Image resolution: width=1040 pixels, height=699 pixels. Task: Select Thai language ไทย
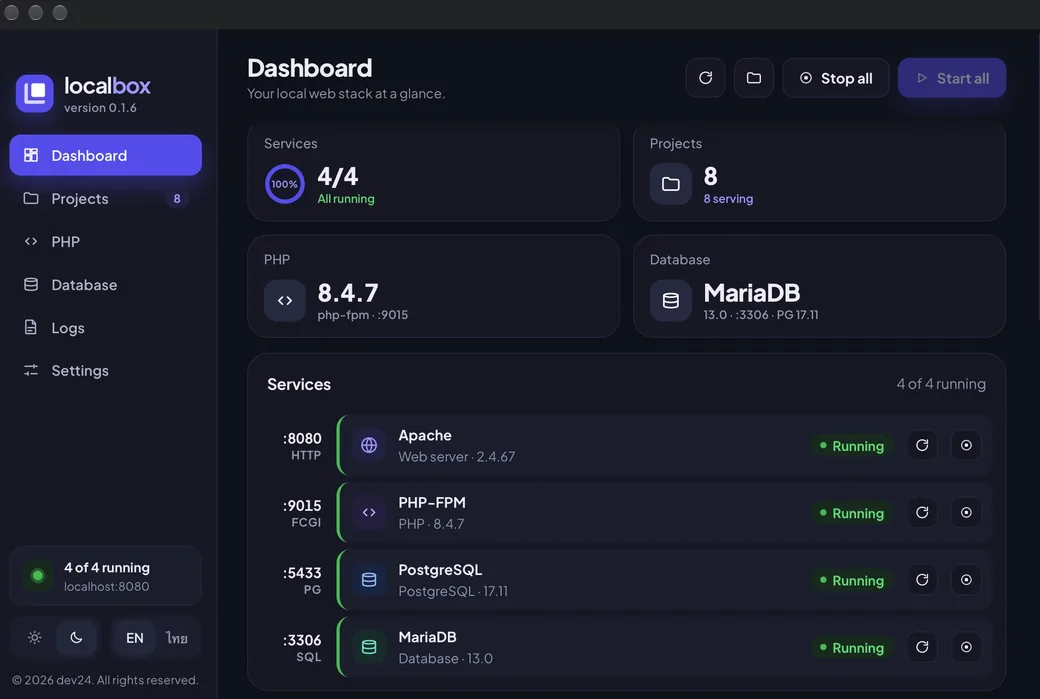tap(176, 638)
